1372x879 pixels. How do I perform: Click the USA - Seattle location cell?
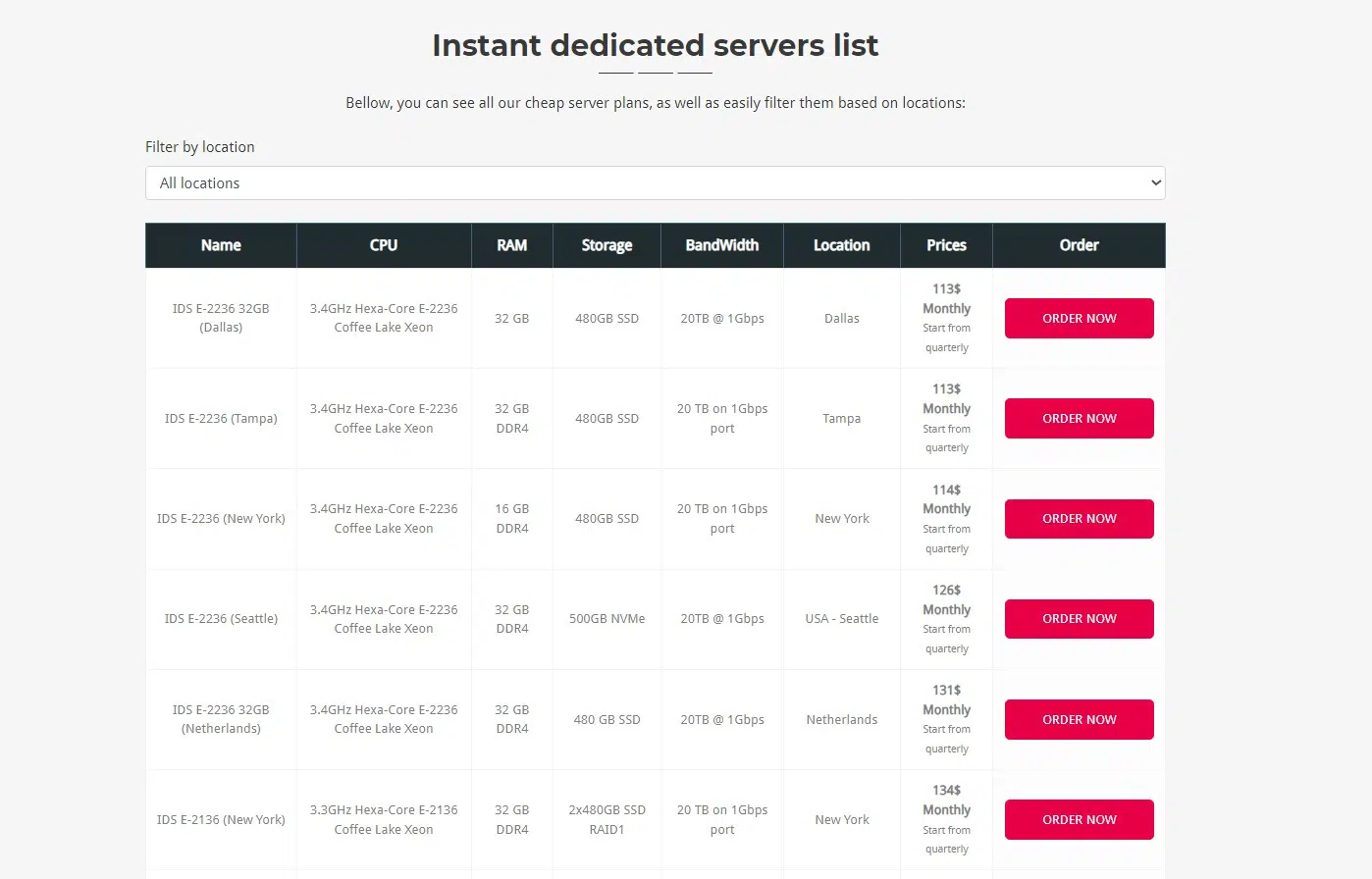(841, 619)
